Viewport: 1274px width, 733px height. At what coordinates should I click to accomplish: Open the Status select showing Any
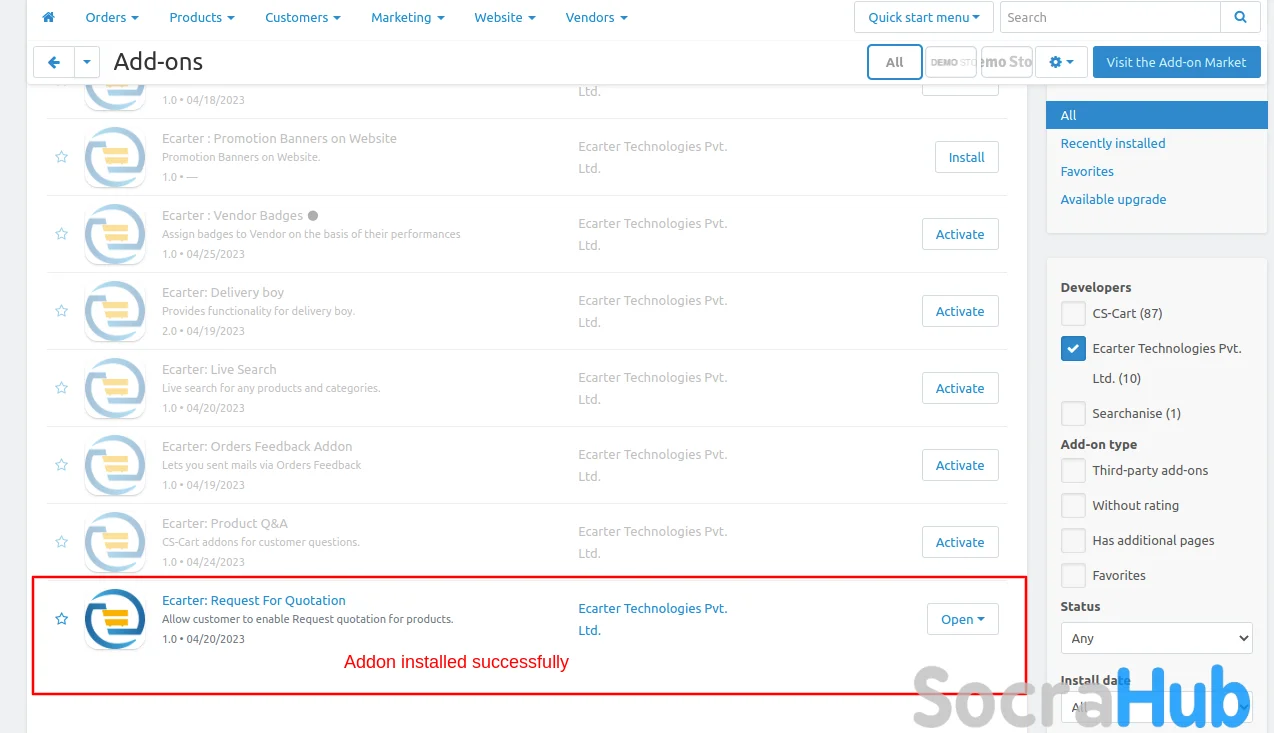[x=1156, y=638]
